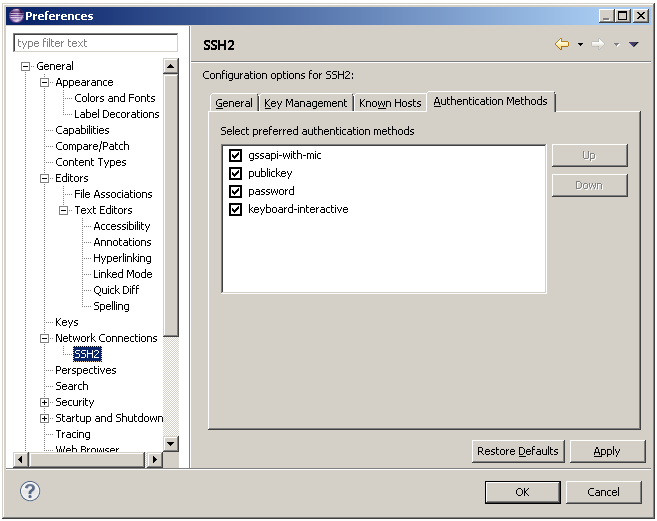Open the Known Hosts tab

[x=390, y=103]
